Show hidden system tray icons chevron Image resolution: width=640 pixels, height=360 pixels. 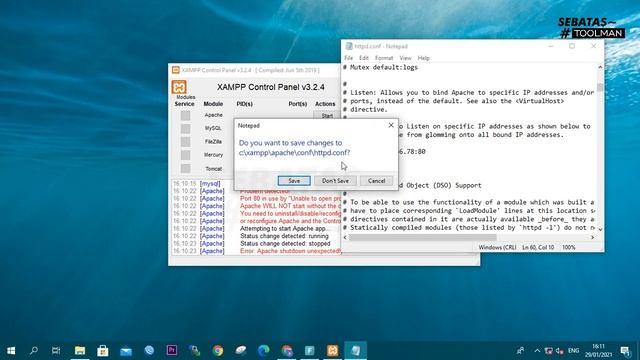point(537,351)
